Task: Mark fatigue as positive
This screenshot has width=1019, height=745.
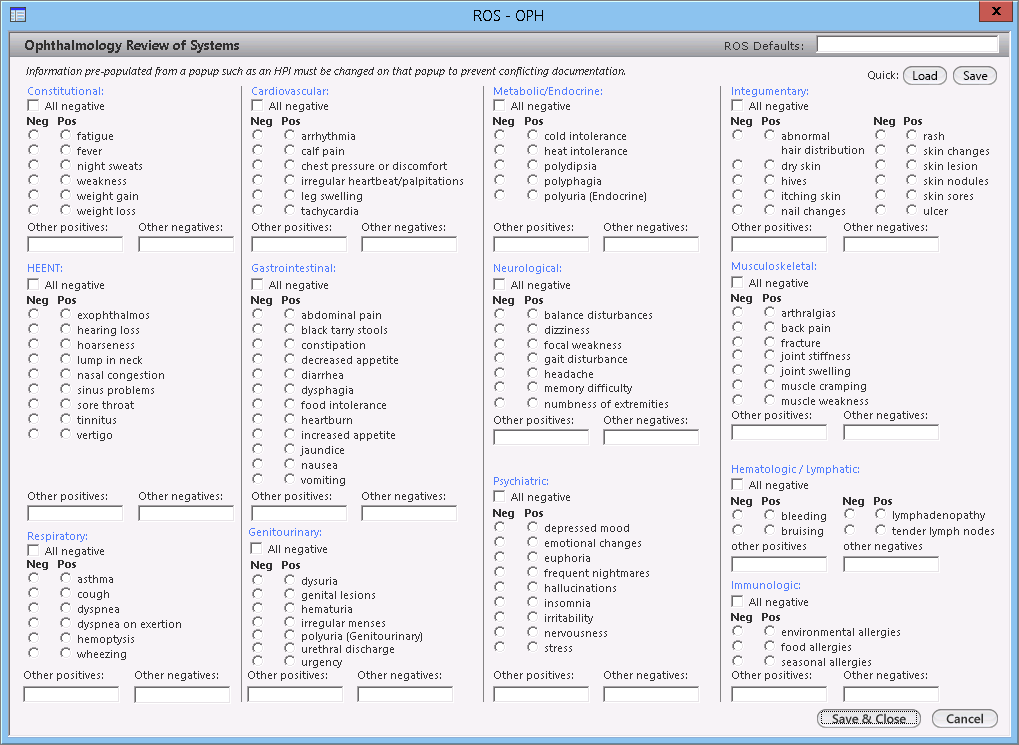Action: click(x=65, y=135)
